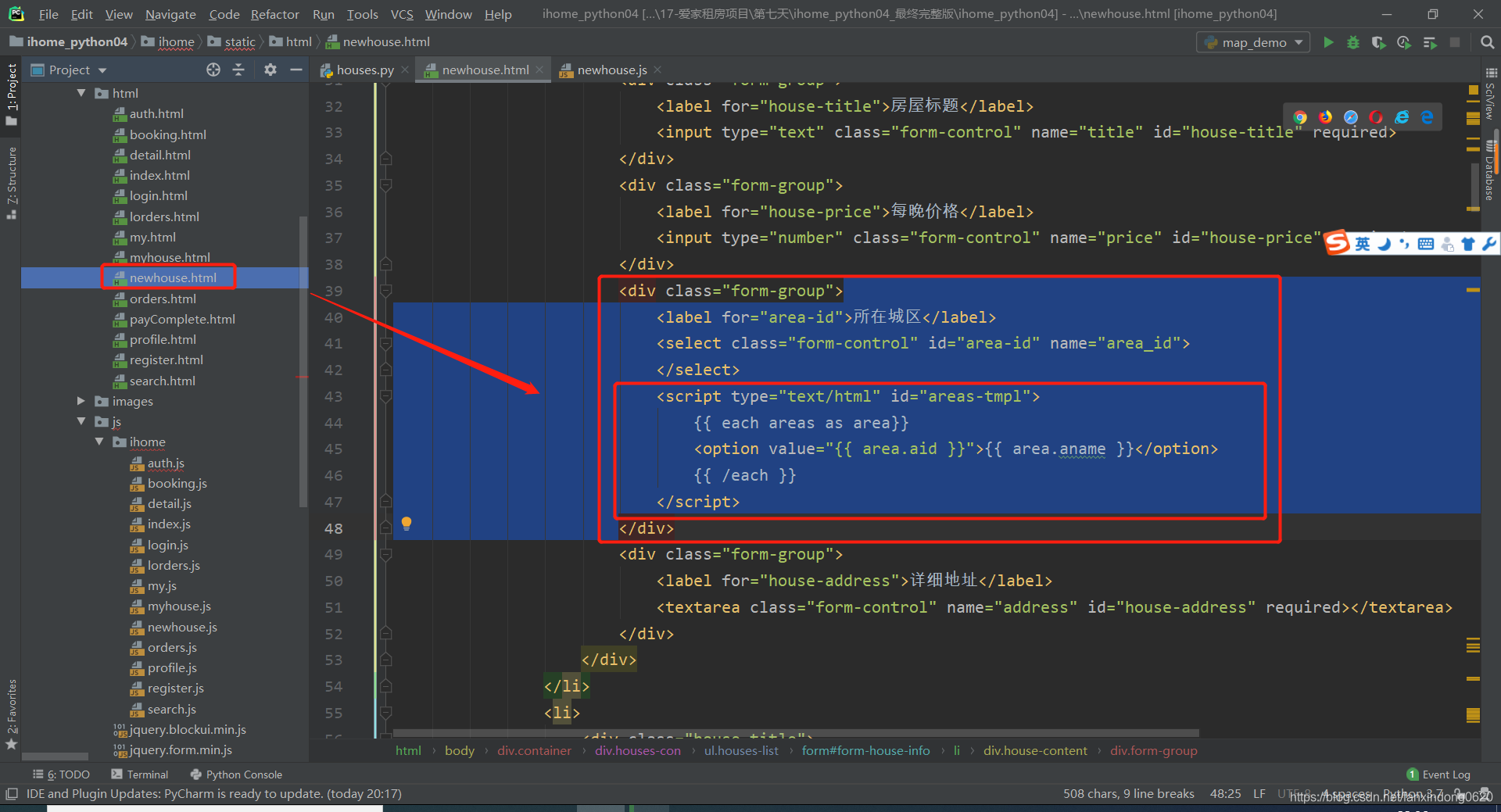Select myhouse.js in project tree

179,606
